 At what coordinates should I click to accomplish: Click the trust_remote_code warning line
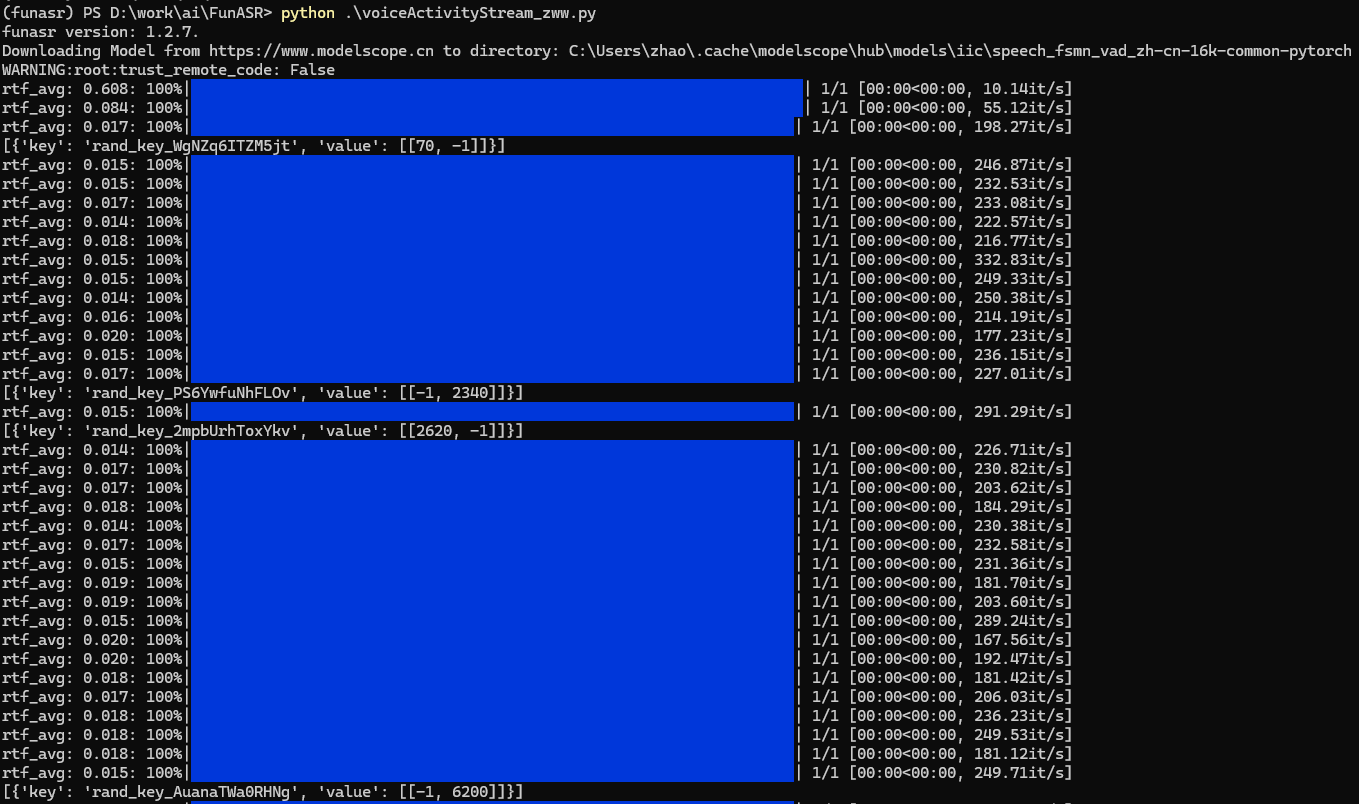point(168,70)
